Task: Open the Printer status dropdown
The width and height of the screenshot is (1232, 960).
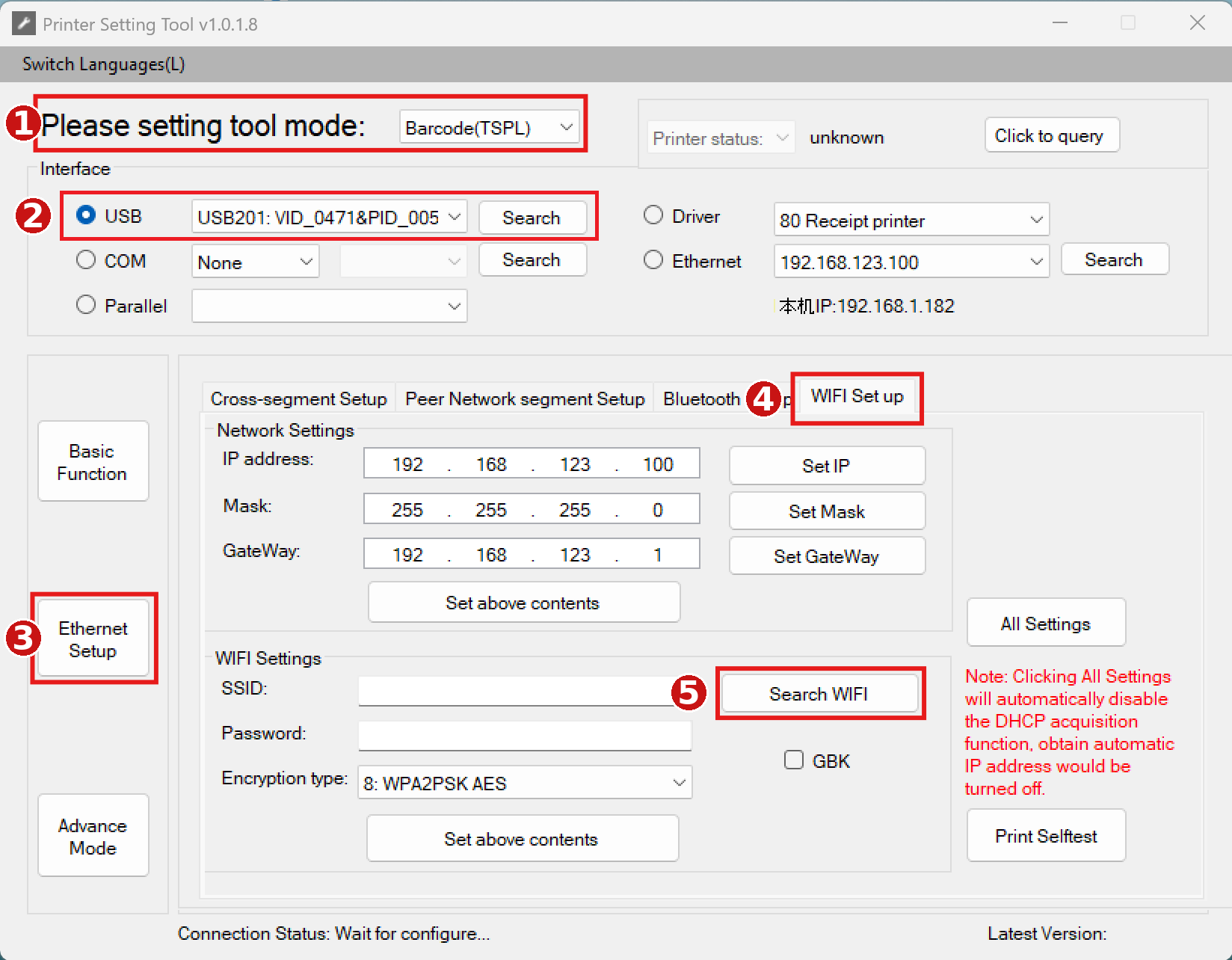Action: (721, 138)
